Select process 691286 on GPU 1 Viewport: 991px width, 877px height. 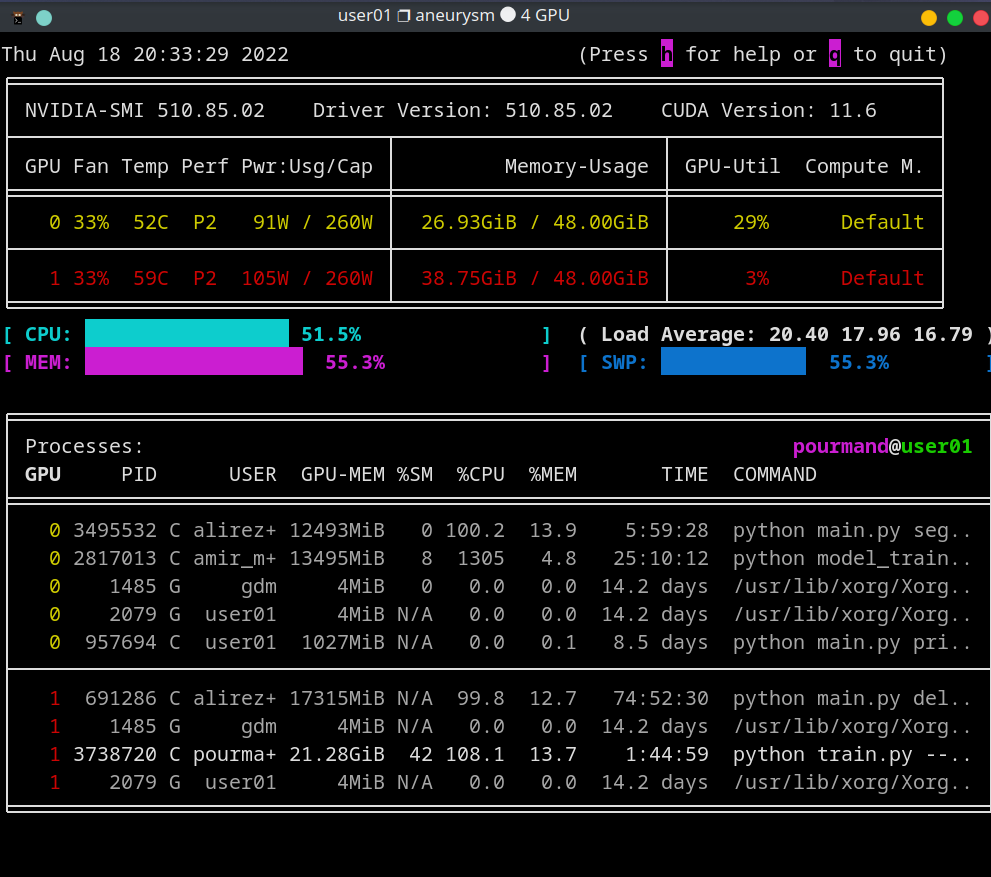(x=120, y=698)
